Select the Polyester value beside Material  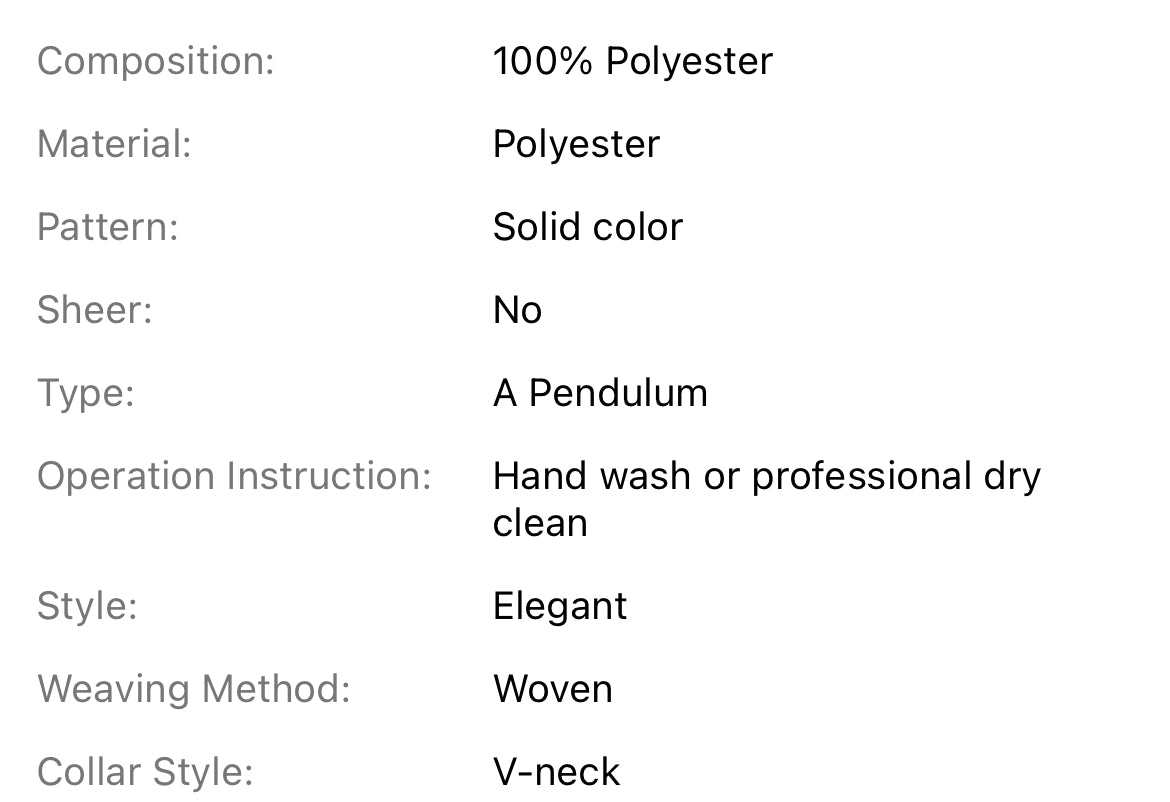tap(576, 145)
